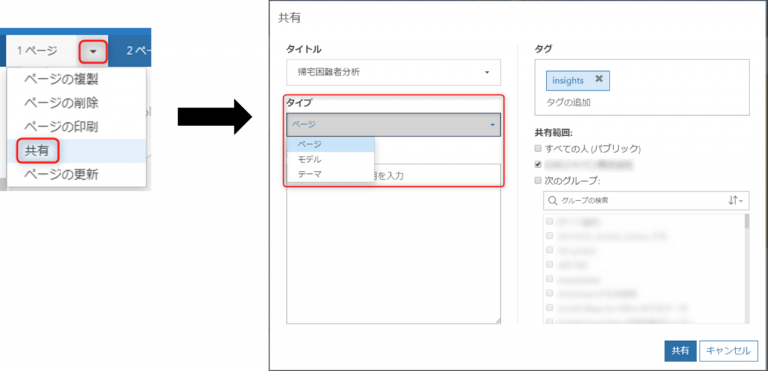Image resolution: width=768 pixels, height=371 pixels.
Task: Choose ページの複製 from the menu
Action: tap(61, 79)
